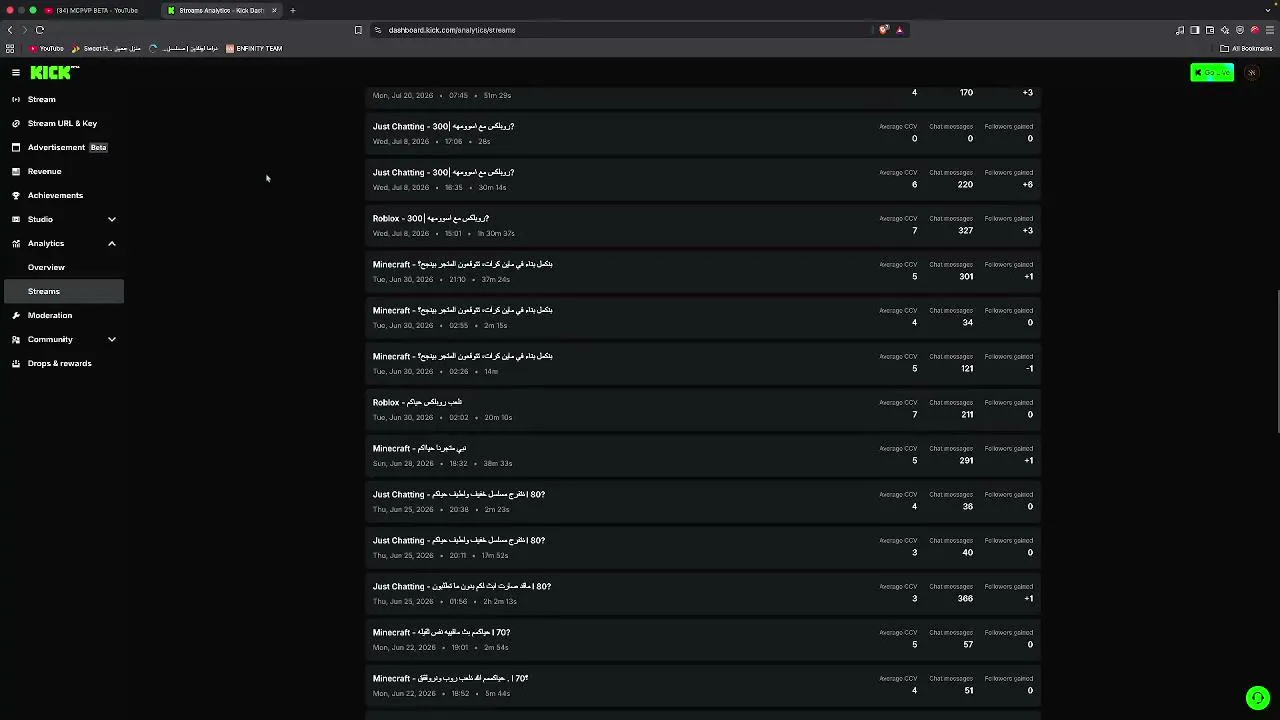Open the ENFINITY TEAM bookmark
Screen dimensions: 1280x720
click(254, 48)
